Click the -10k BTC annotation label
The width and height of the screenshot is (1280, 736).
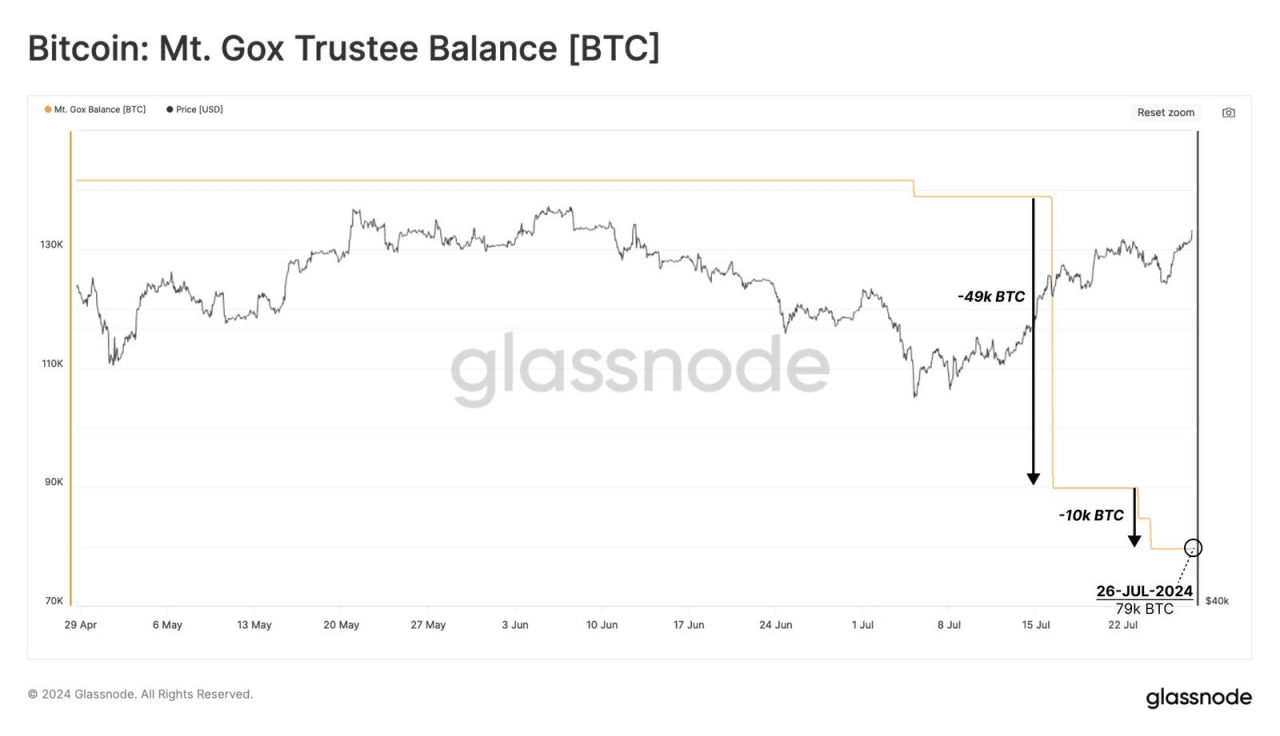pyautogui.click(x=1091, y=516)
